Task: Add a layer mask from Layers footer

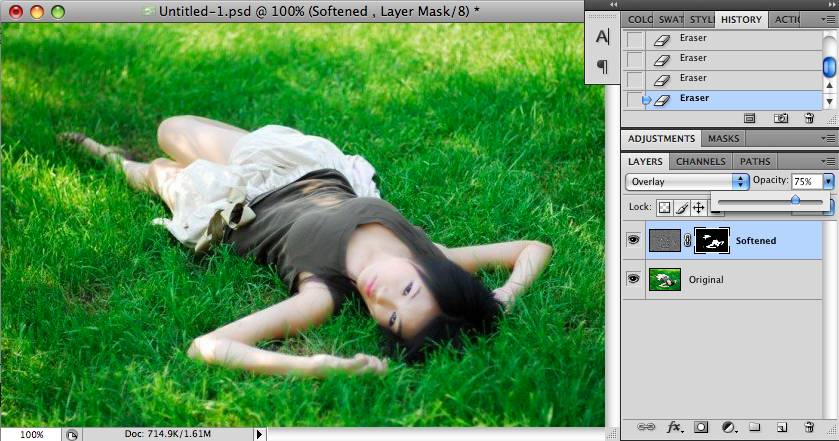Action: coord(701,427)
